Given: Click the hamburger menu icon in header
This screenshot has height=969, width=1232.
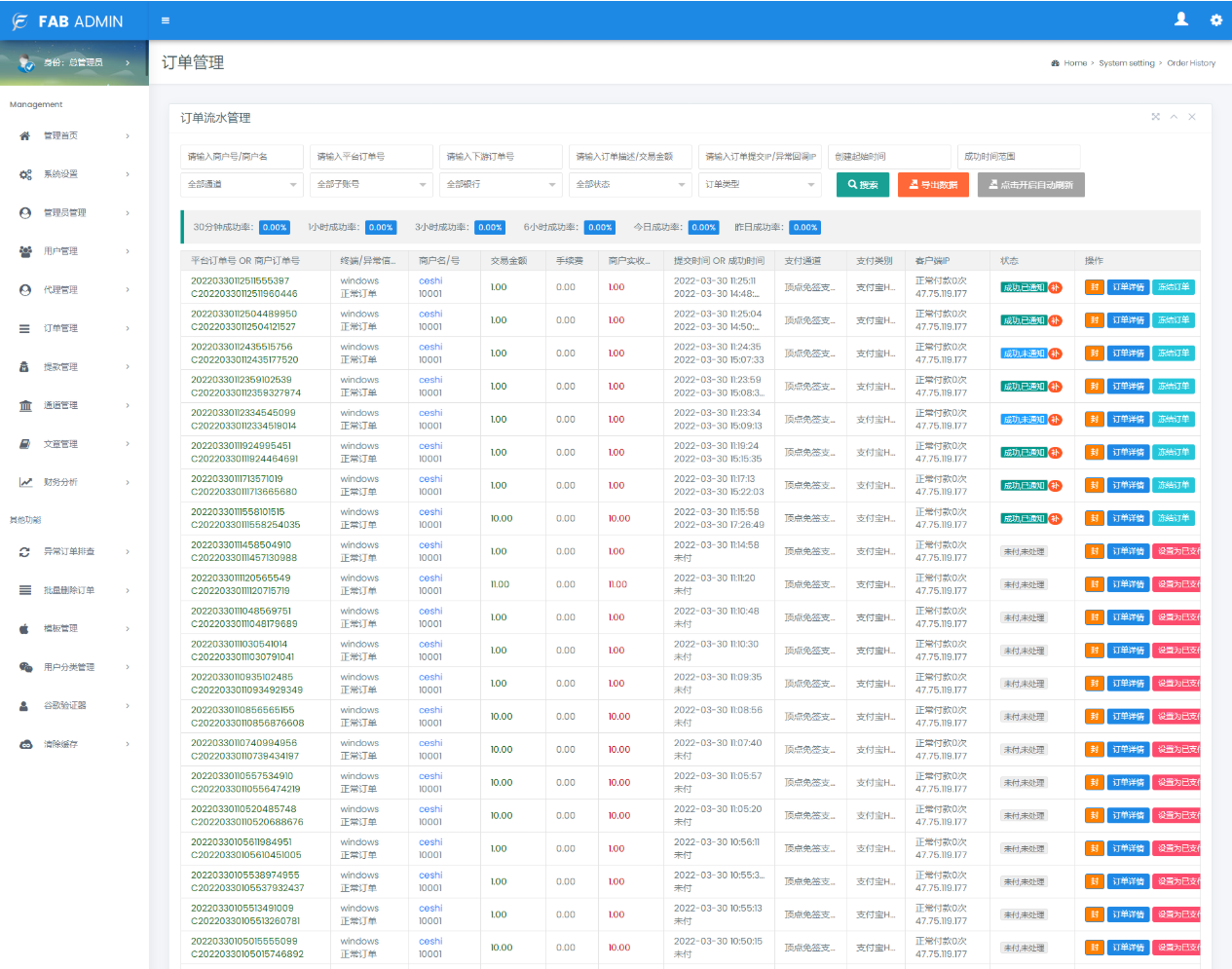Looking at the screenshot, I should (166, 20).
